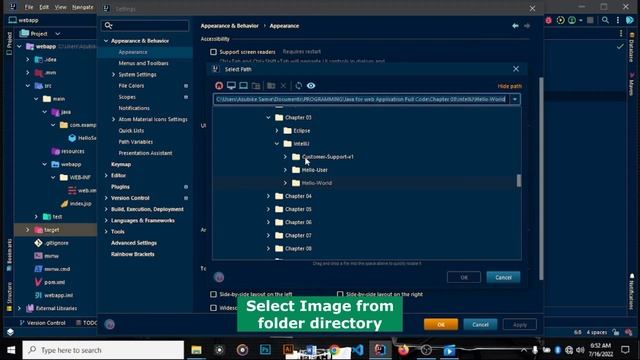The width and height of the screenshot is (640, 360).
Task: Select the Chapter 06 folder row
Action: coord(367,222)
